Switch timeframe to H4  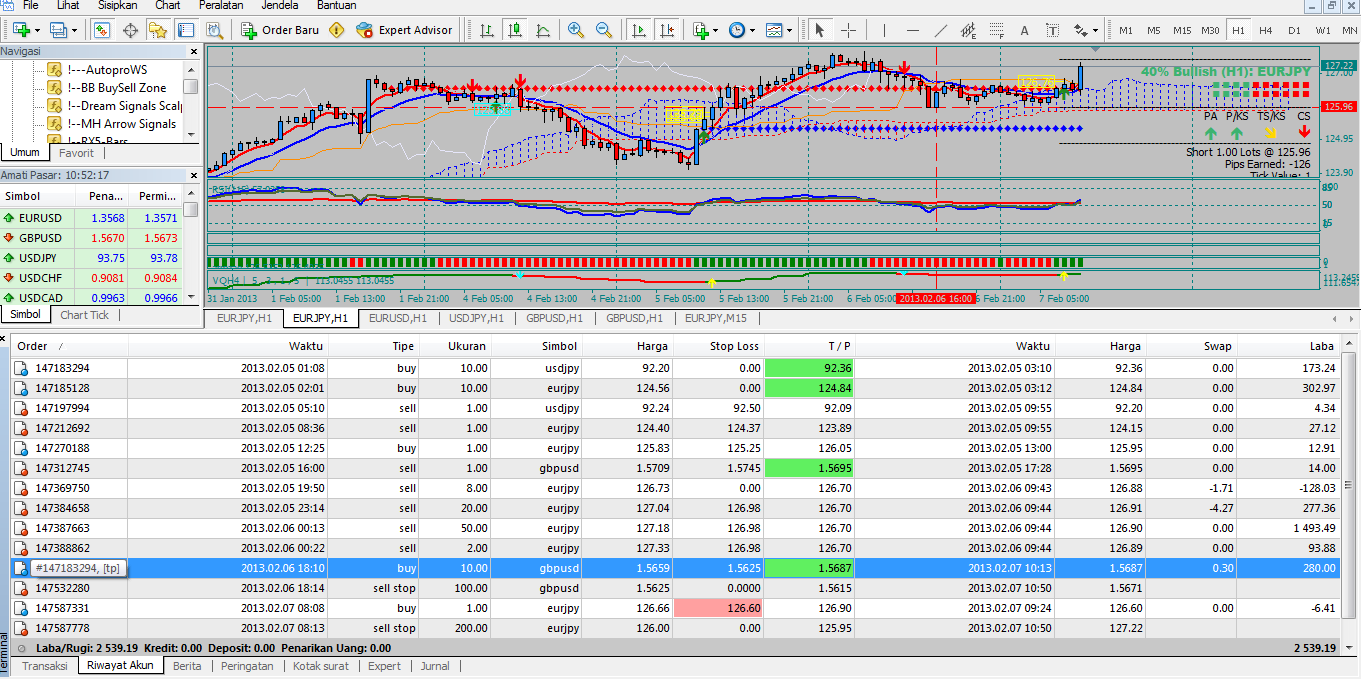point(1266,30)
